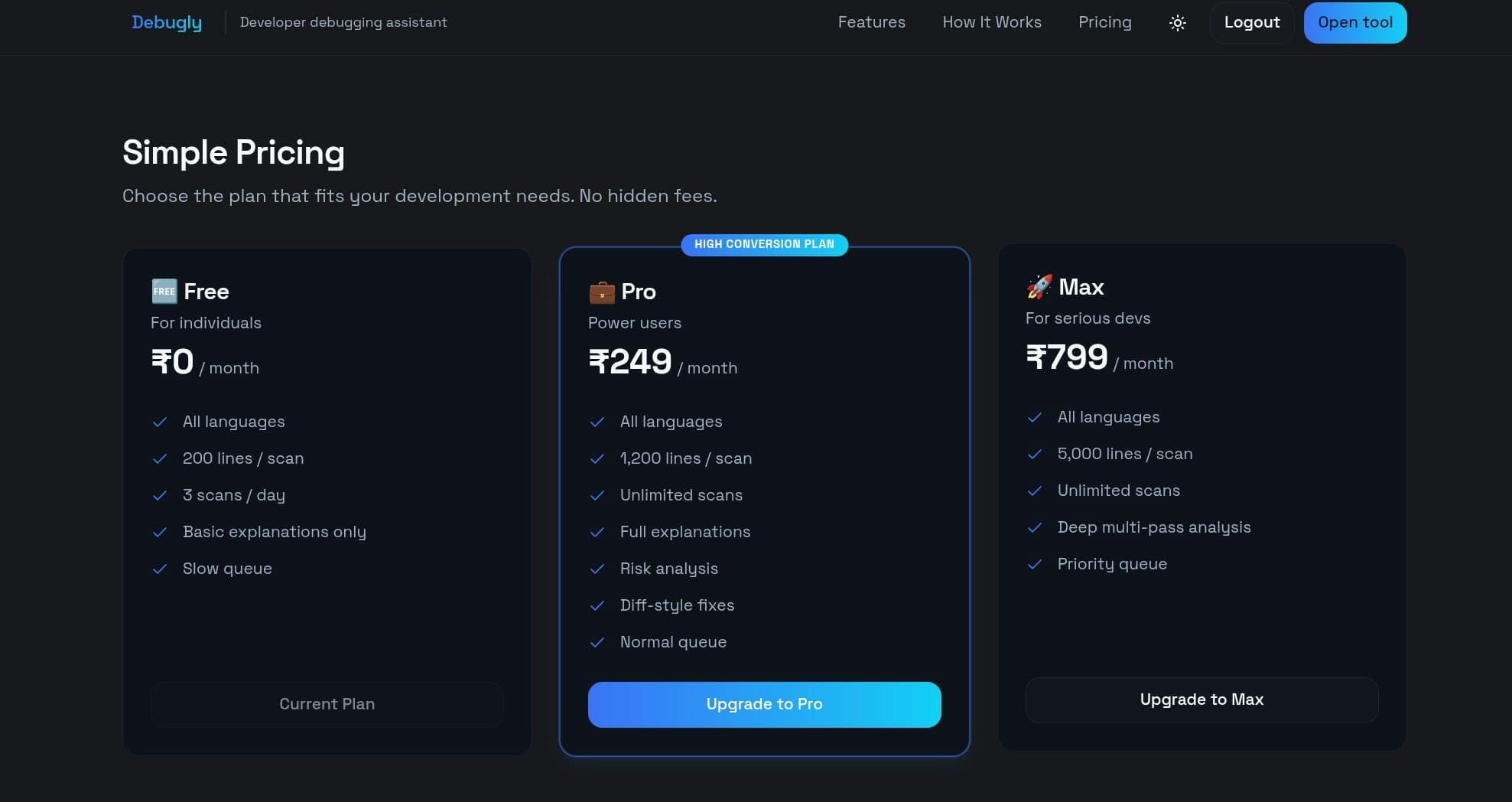Toggle the light/dark theme sun icon
This screenshot has width=1512, height=802.
[1178, 23]
